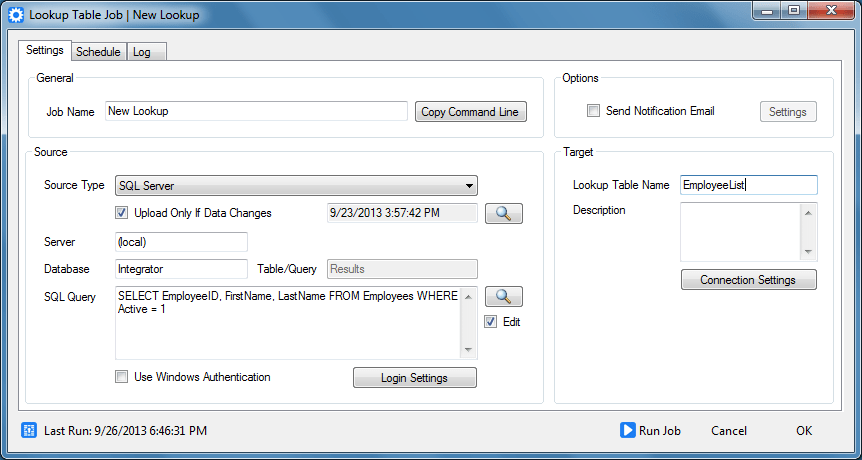Click magnifier button next to upload date field
Image resolution: width=862 pixels, height=460 pixels.
tap(504, 213)
